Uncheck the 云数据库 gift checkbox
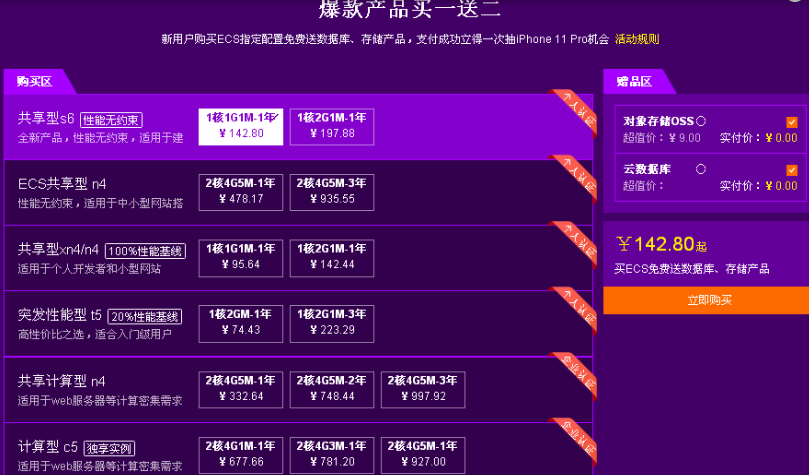The width and height of the screenshot is (809, 475). (x=791, y=170)
